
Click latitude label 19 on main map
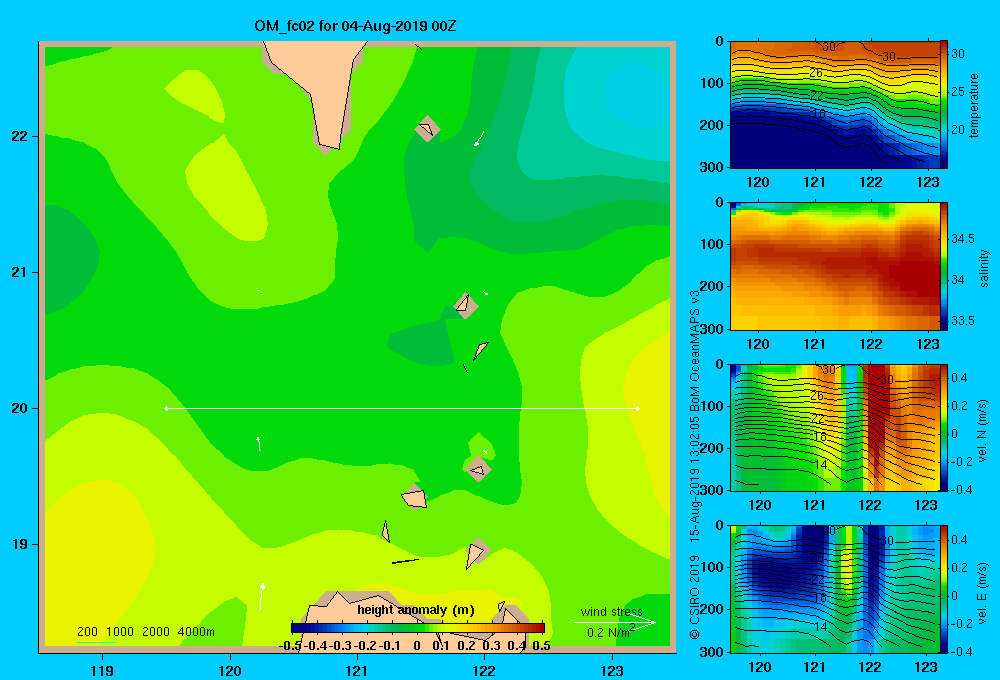pos(19,544)
